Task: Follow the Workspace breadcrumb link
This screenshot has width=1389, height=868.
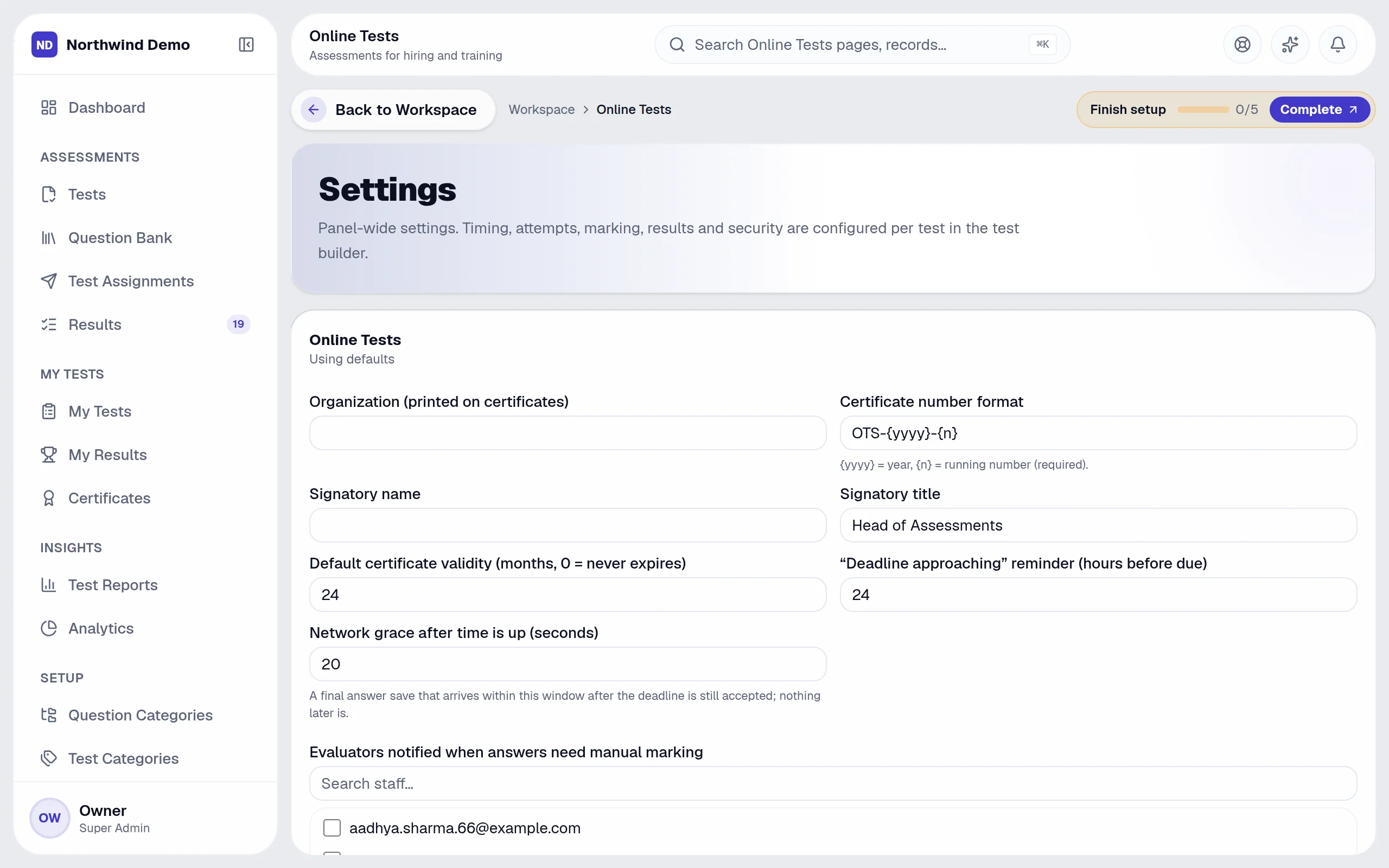Action: click(x=541, y=110)
